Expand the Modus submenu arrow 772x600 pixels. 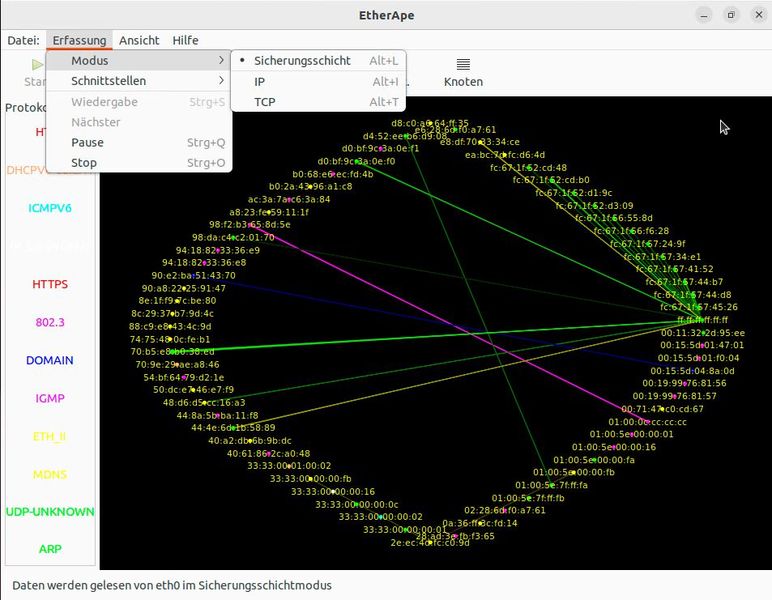(221, 60)
